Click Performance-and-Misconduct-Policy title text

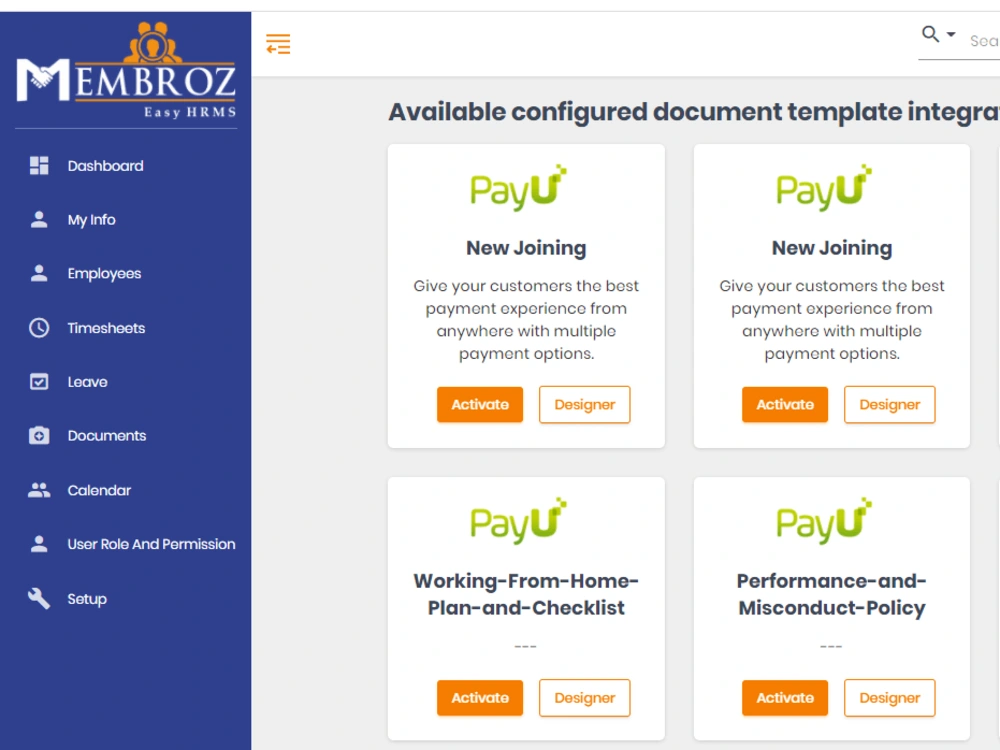coord(832,594)
